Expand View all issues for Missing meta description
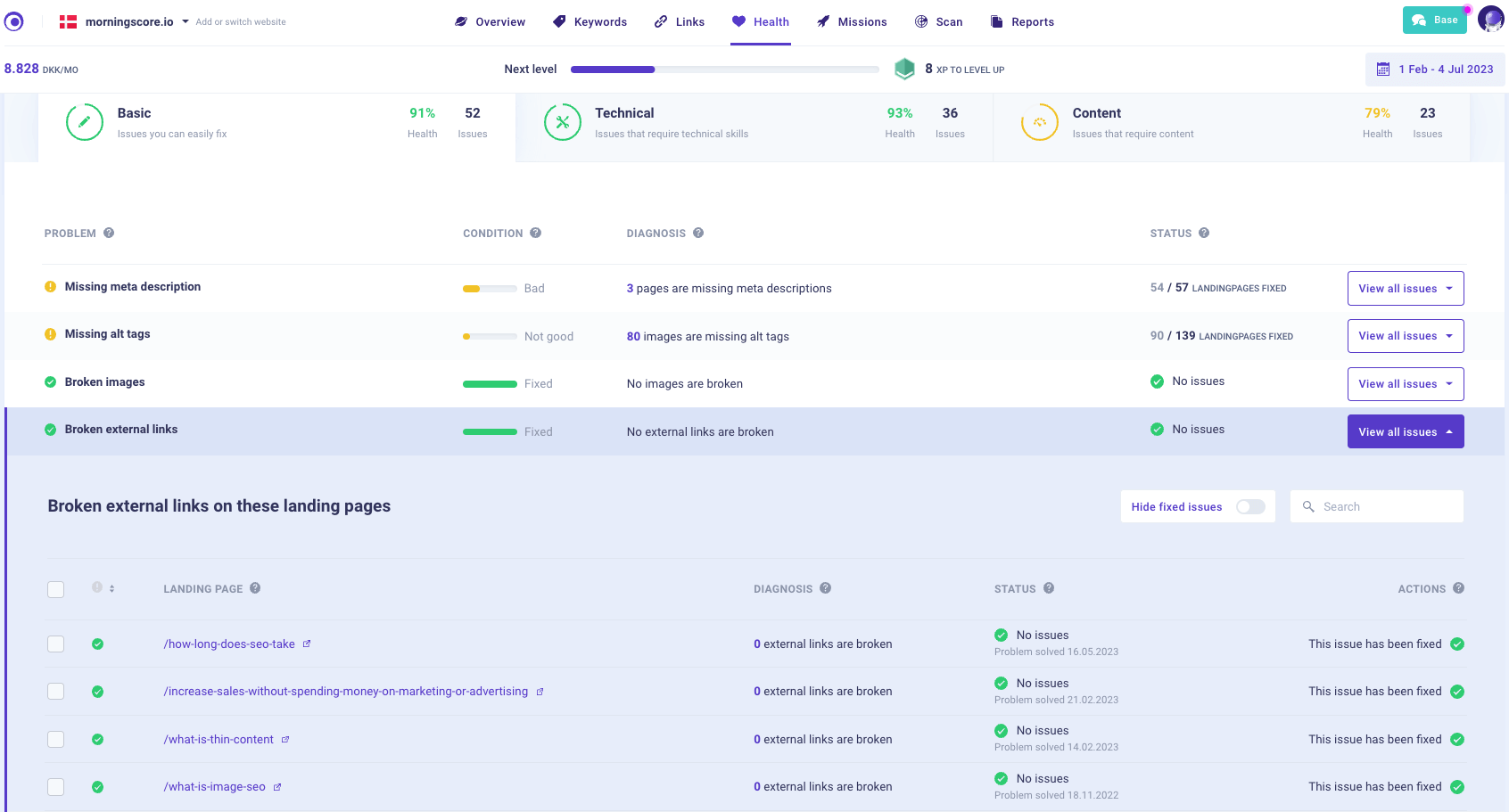 tap(1405, 289)
